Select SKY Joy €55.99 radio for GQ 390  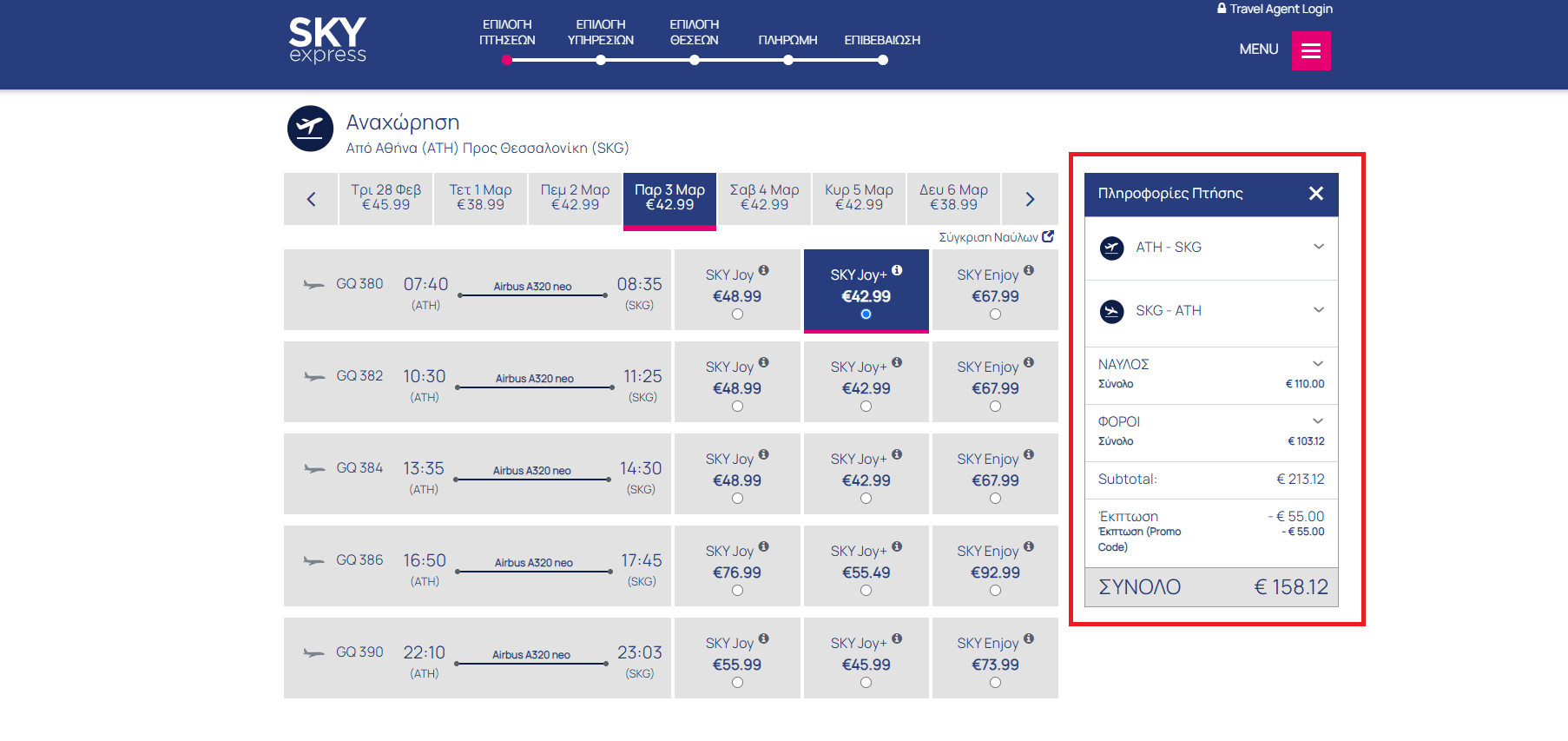(737, 683)
